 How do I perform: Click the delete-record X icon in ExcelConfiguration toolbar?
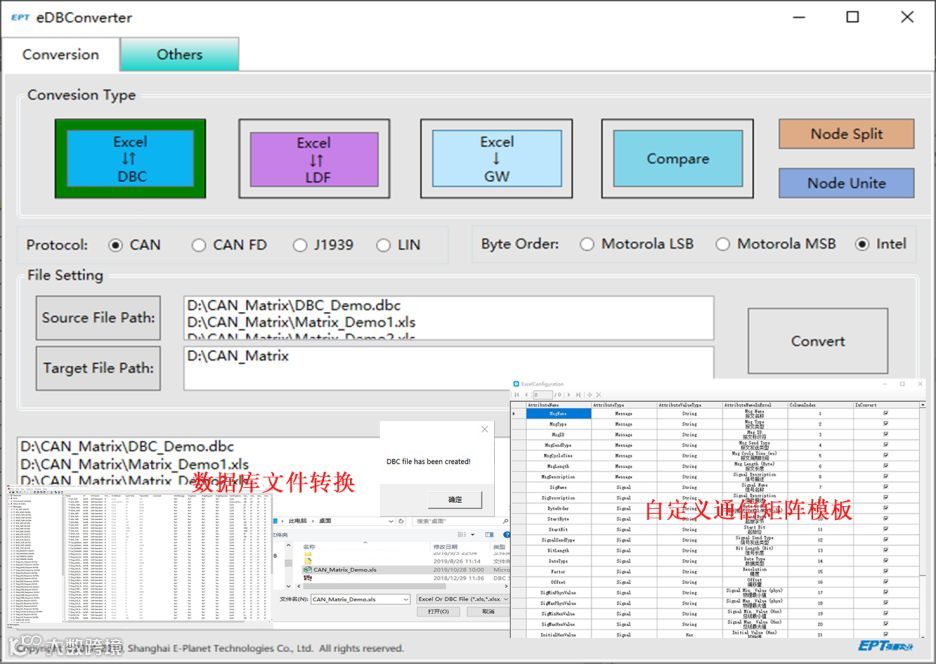click(598, 395)
